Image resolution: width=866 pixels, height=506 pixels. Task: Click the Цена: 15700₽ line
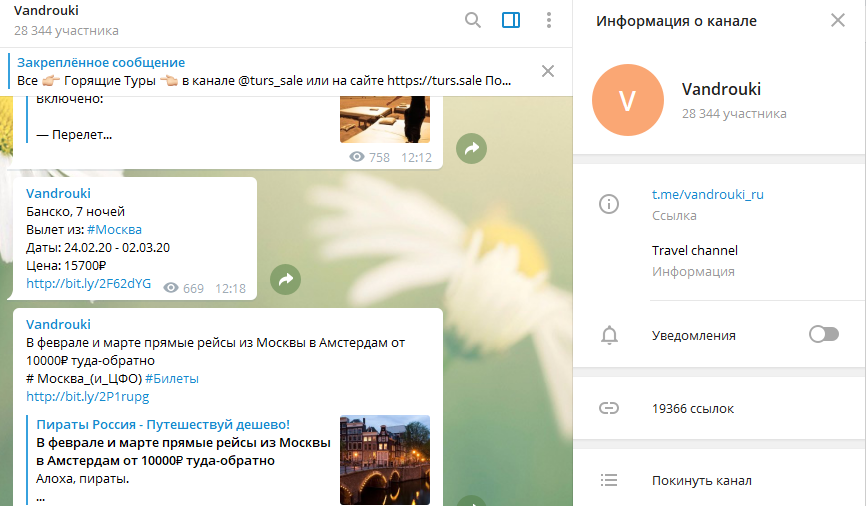click(x=66, y=265)
